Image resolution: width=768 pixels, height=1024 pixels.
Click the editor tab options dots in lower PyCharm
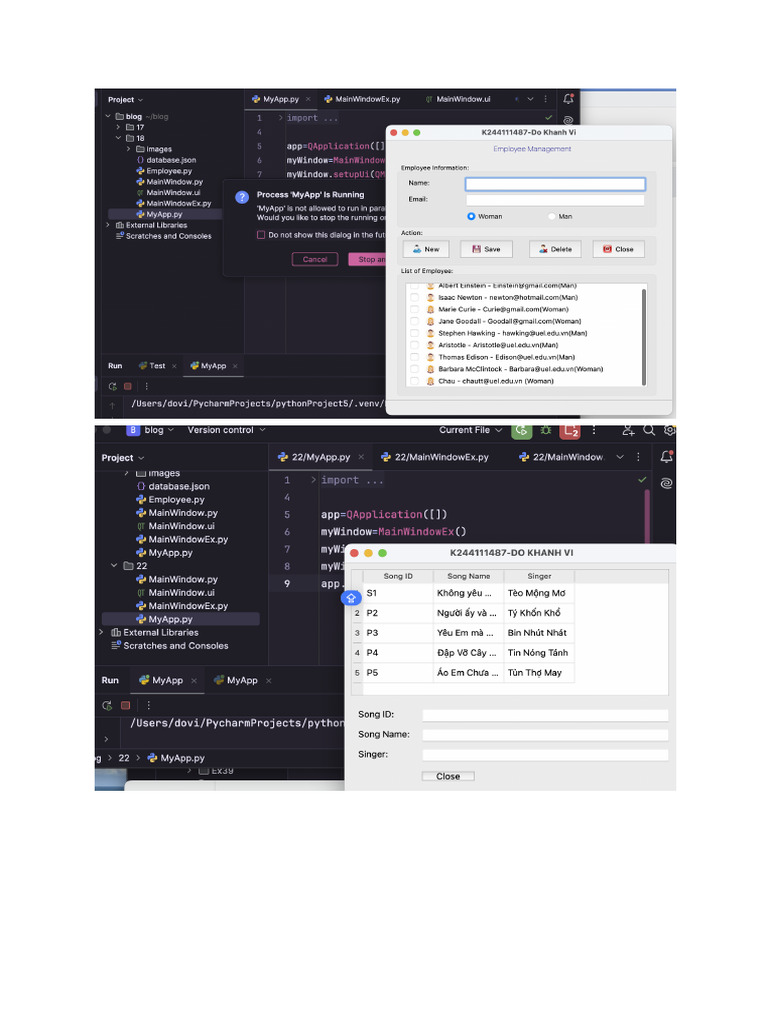click(638, 456)
